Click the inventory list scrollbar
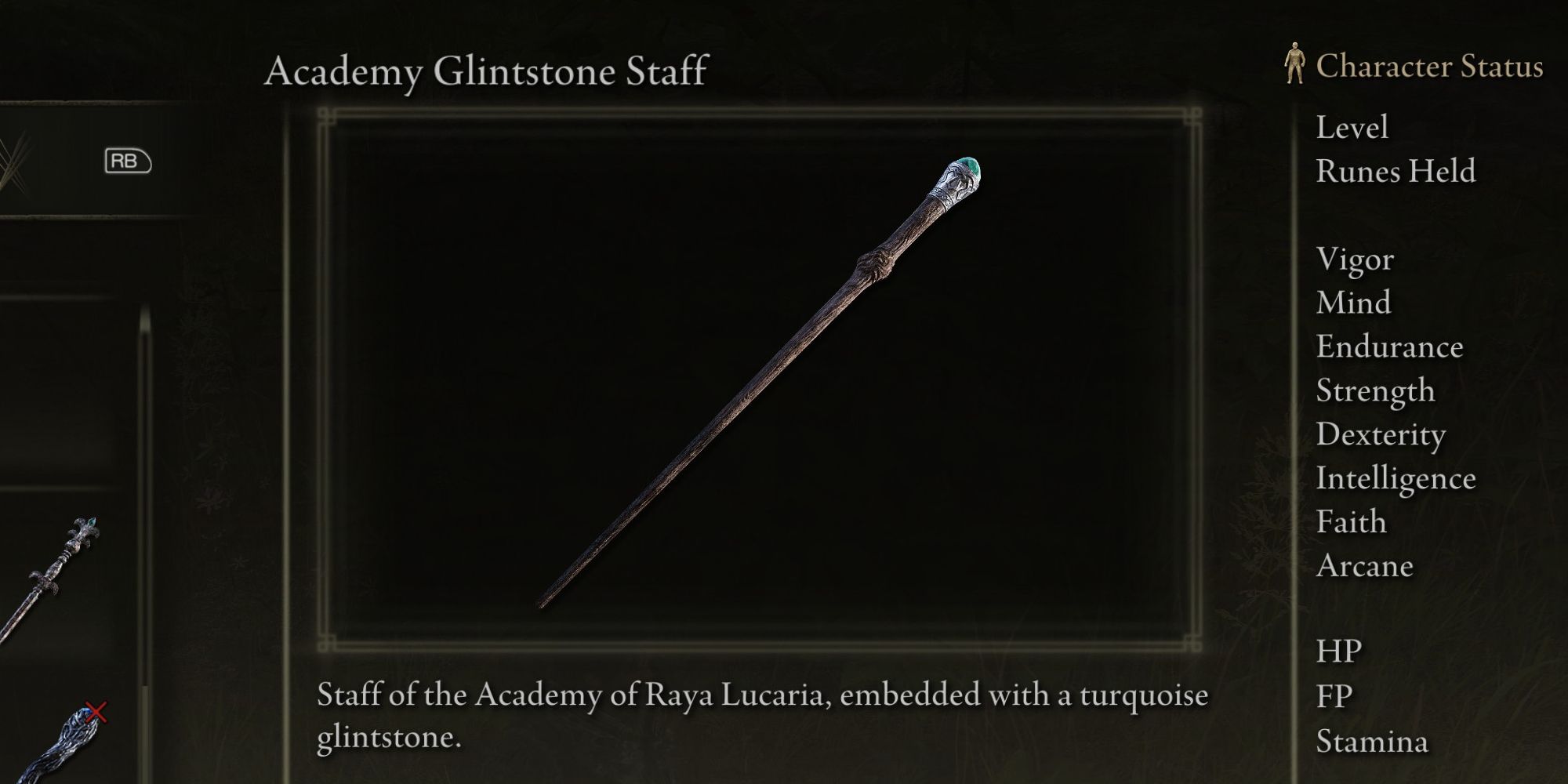The height and width of the screenshot is (784, 1568). (x=145, y=541)
